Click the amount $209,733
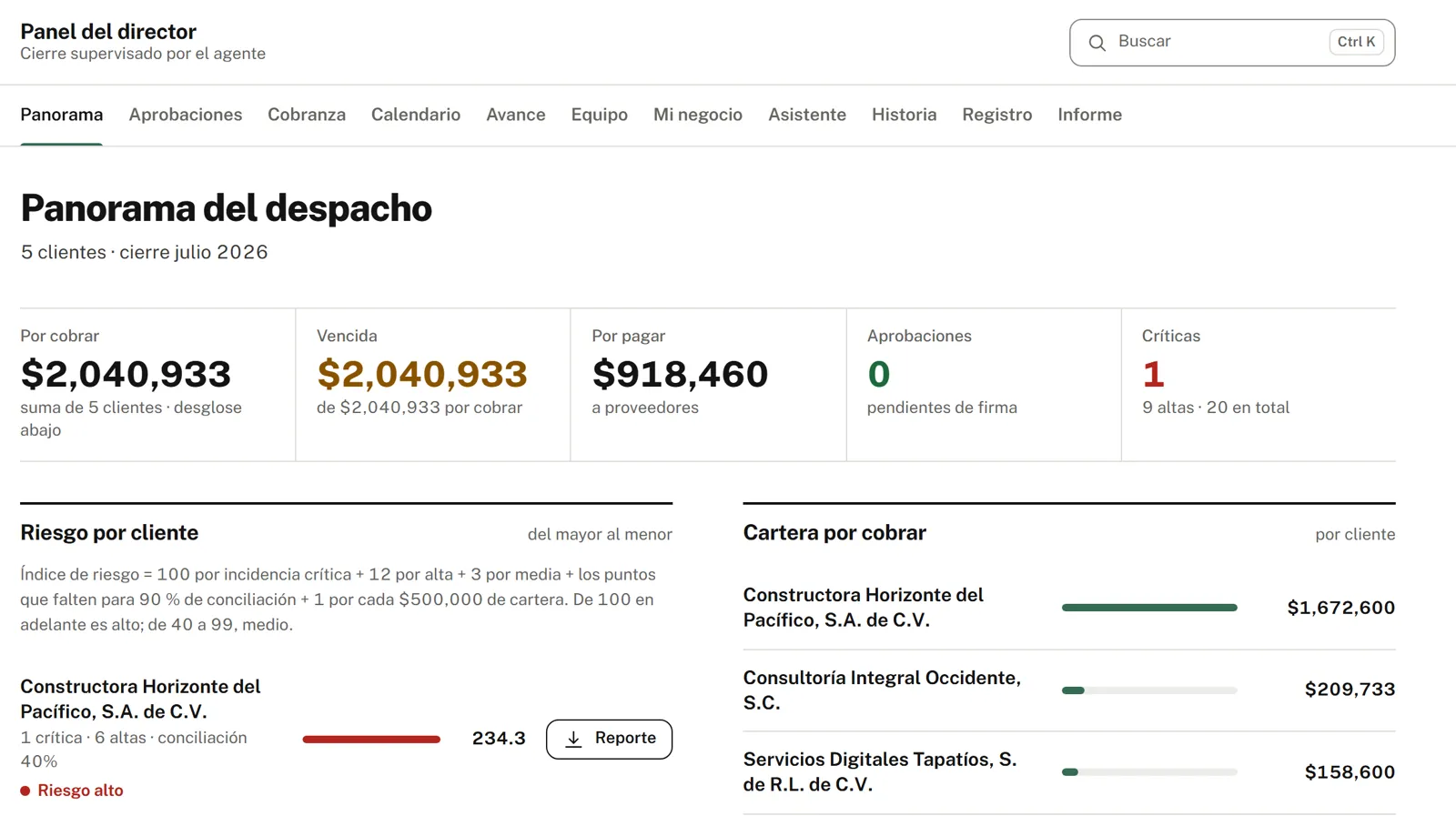Viewport: 1456px width, 816px height. tap(1350, 690)
